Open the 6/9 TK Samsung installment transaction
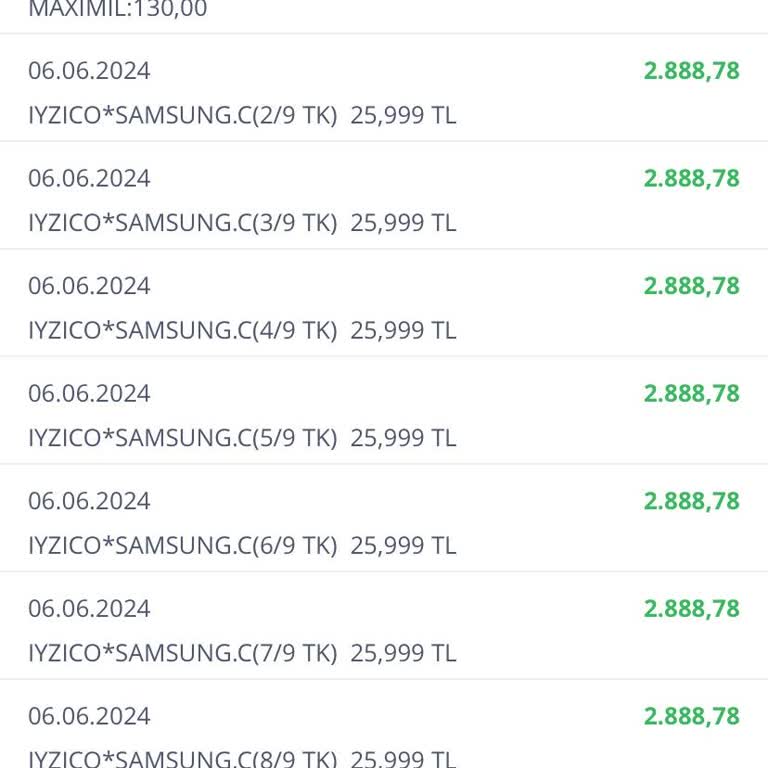The image size is (768, 768). click(384, 518)
